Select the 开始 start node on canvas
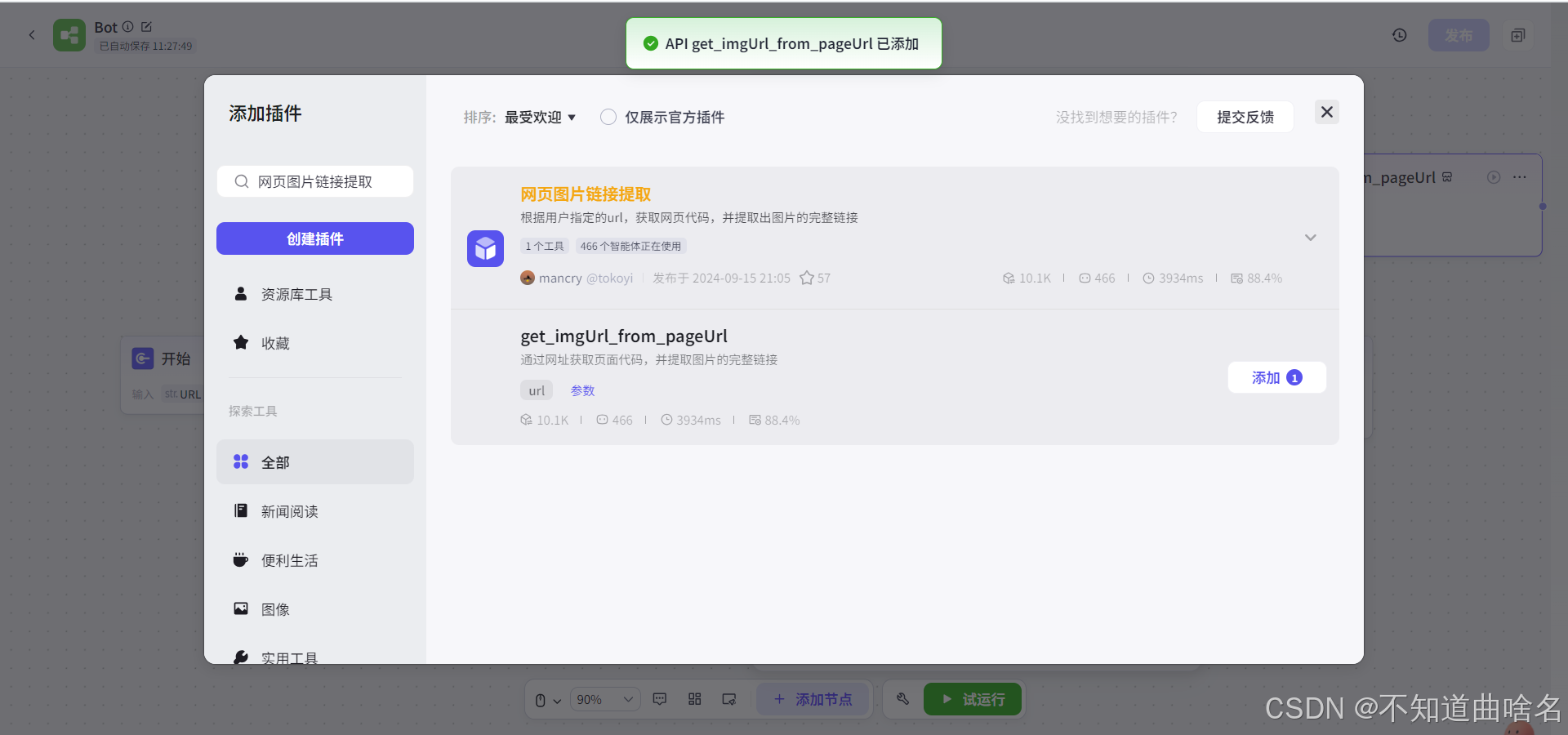This screenshot has height=735, width=1568. tap(163, 375)
